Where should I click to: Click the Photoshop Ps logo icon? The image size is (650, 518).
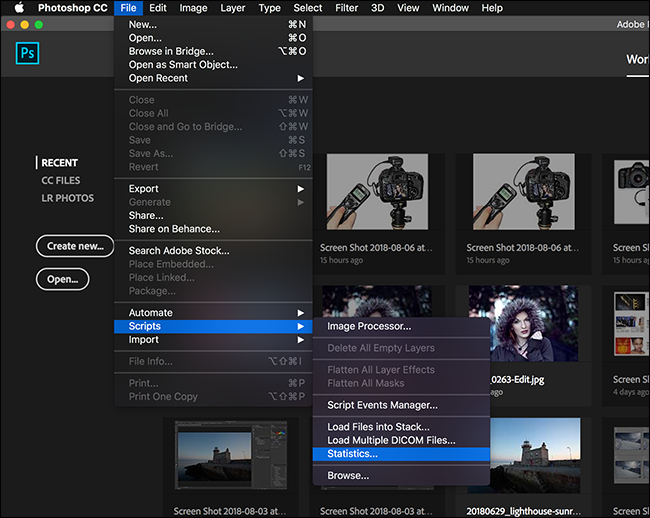[28, 54]
